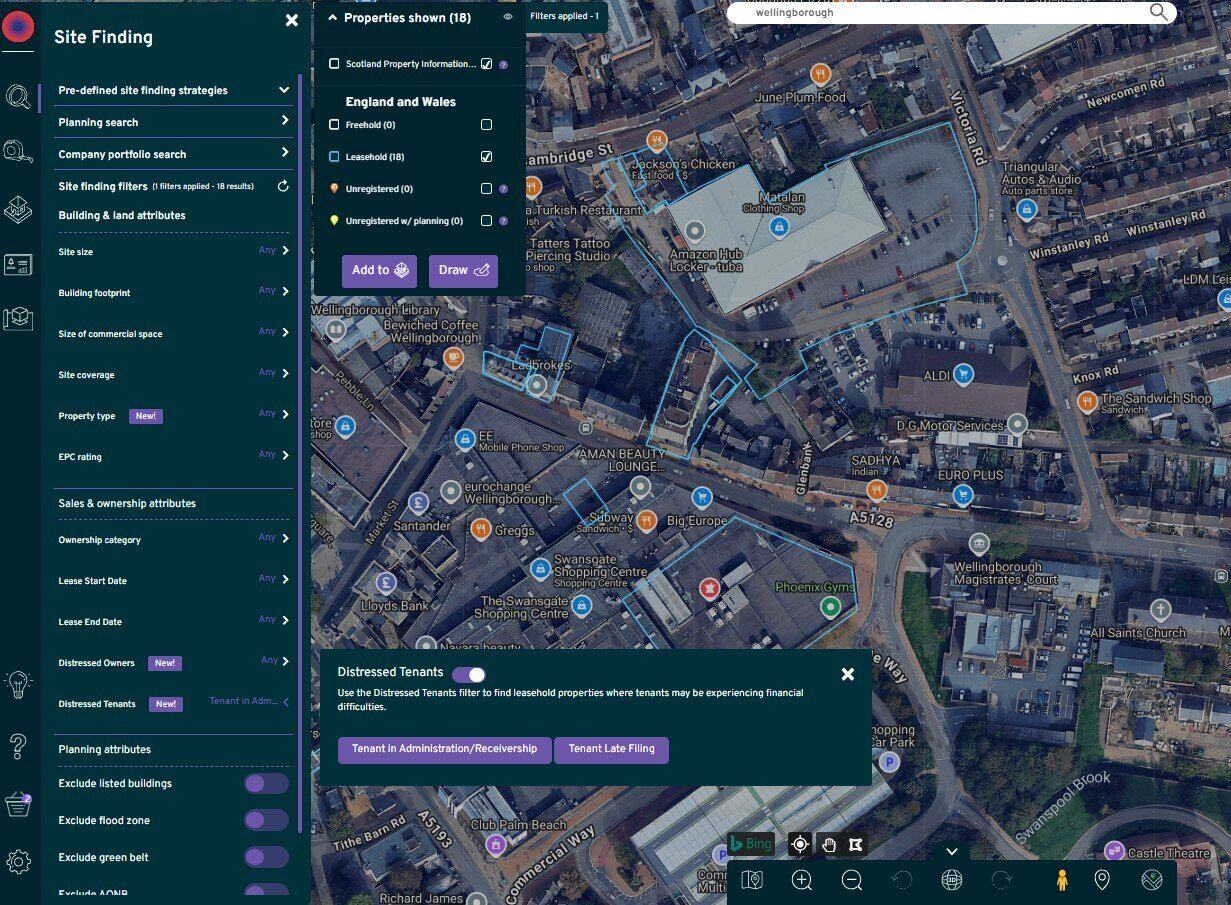
Task: Click the zoom in magnifier icon
Action: (x=802, y=880)
